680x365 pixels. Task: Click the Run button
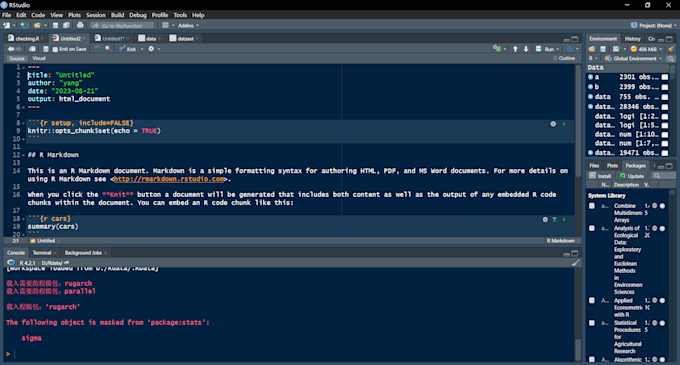click(x=545, y=49)
